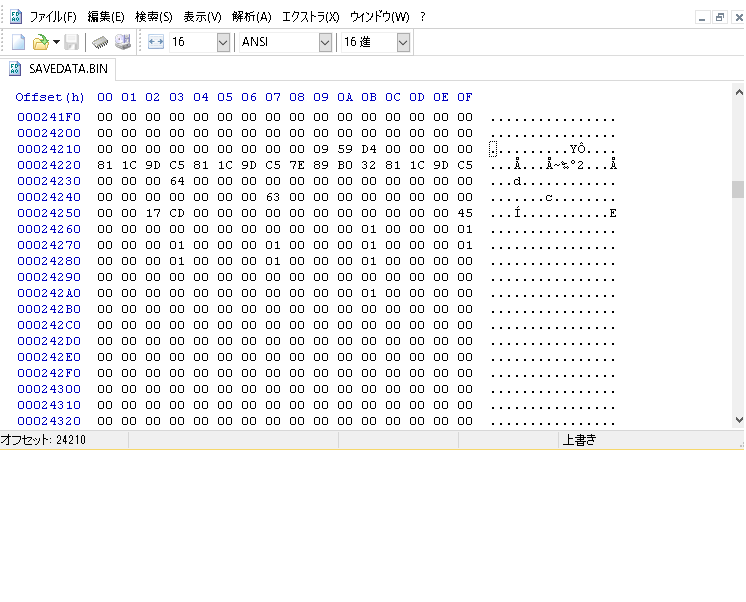Image resolution: width=746 pixels, height=602 pixels.
Task: Open the ? help menu
Action: [x=422, y=17]
